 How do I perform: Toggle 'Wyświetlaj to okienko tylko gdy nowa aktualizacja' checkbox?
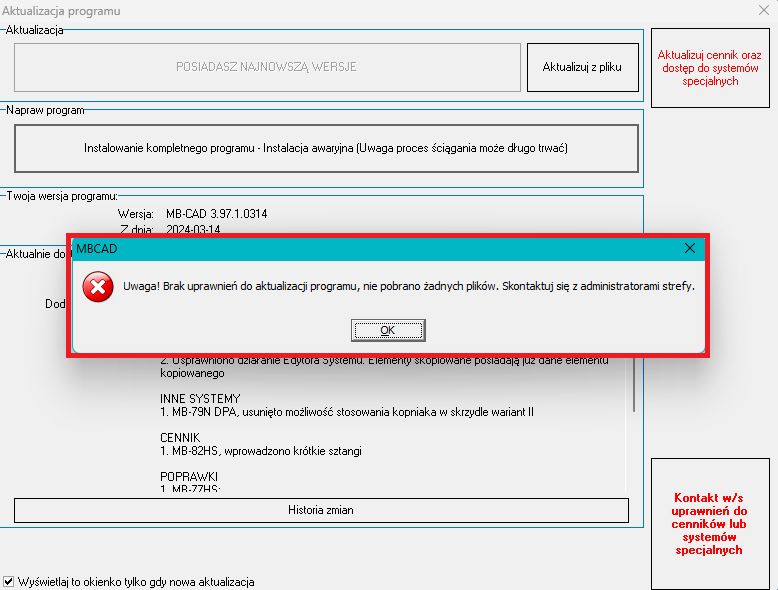[x=10, y=581]
